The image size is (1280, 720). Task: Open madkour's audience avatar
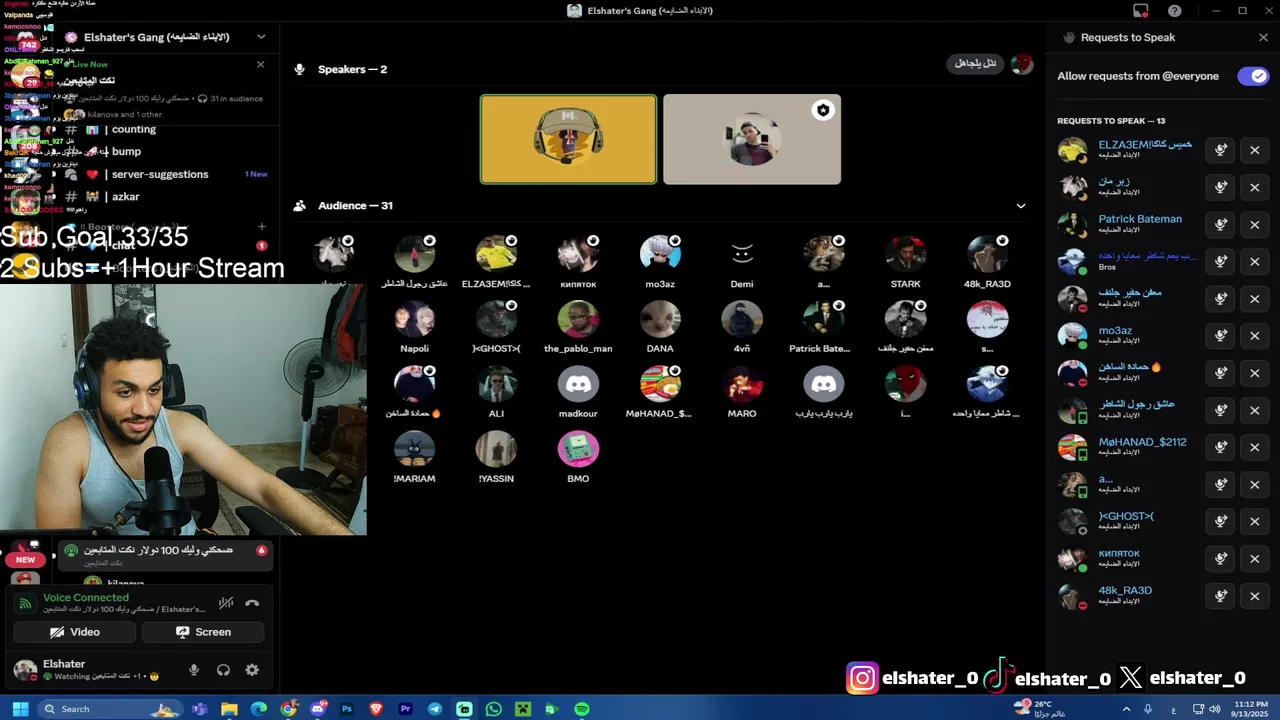[x=578, y=384]
